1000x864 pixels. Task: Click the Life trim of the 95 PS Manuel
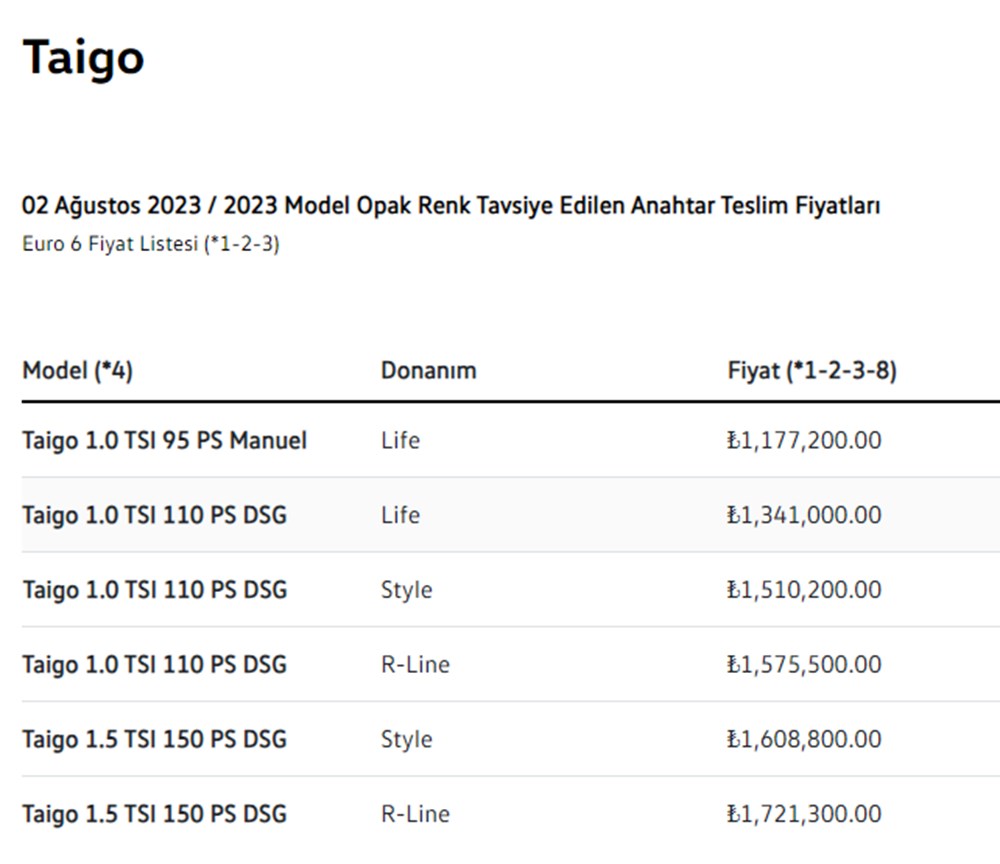click(400, 440)
